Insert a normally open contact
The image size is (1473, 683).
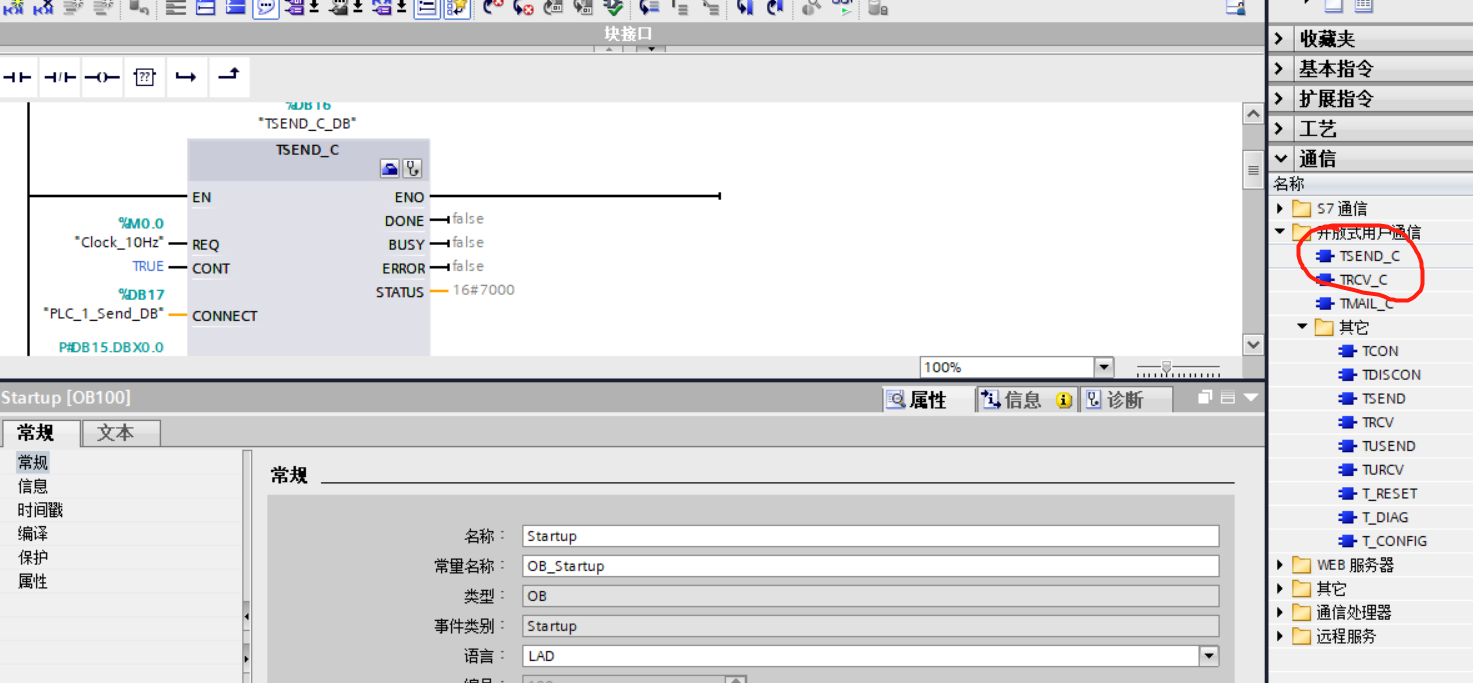[17, 76]
